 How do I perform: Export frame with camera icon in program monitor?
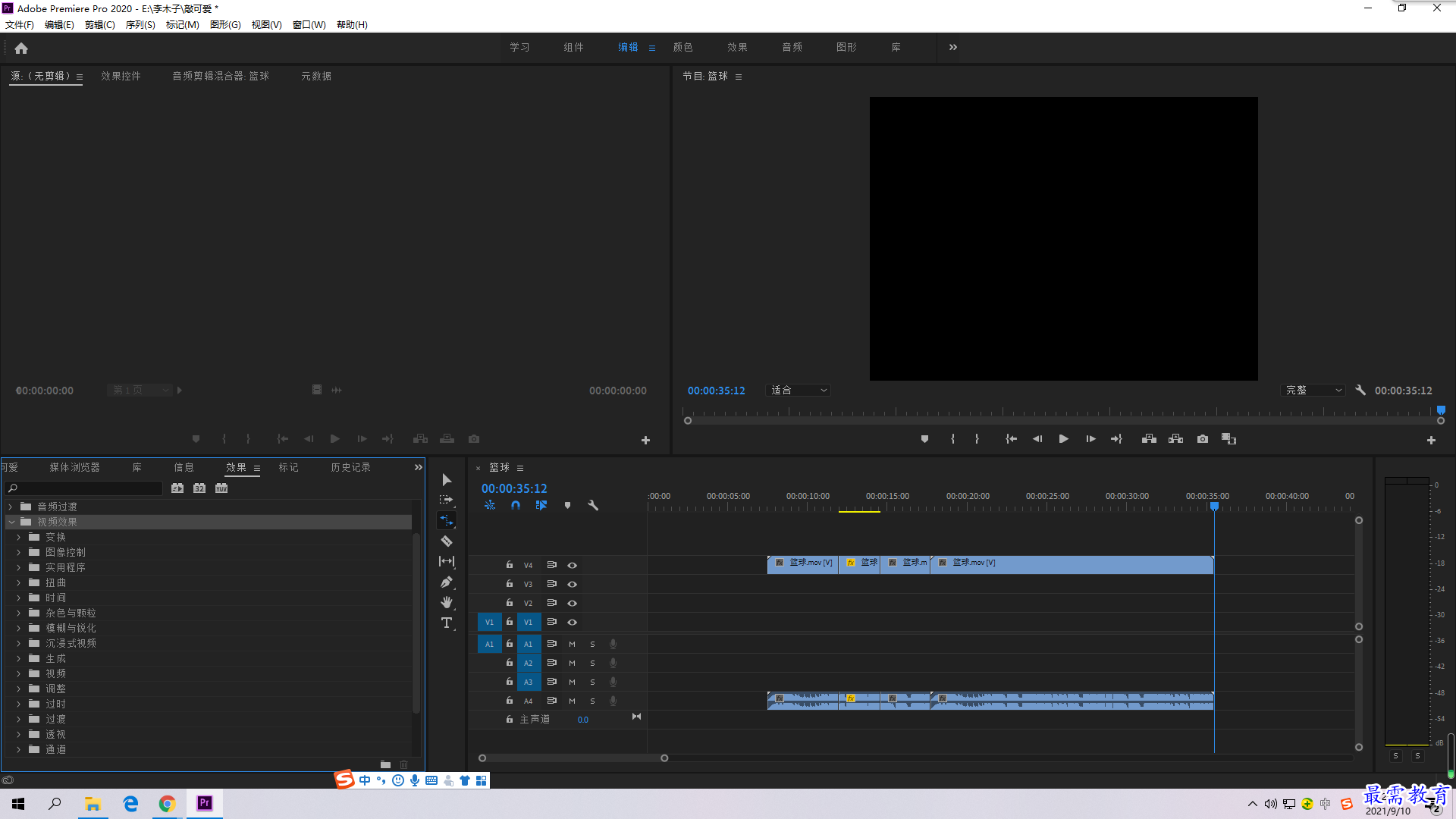pos(1203,439)
